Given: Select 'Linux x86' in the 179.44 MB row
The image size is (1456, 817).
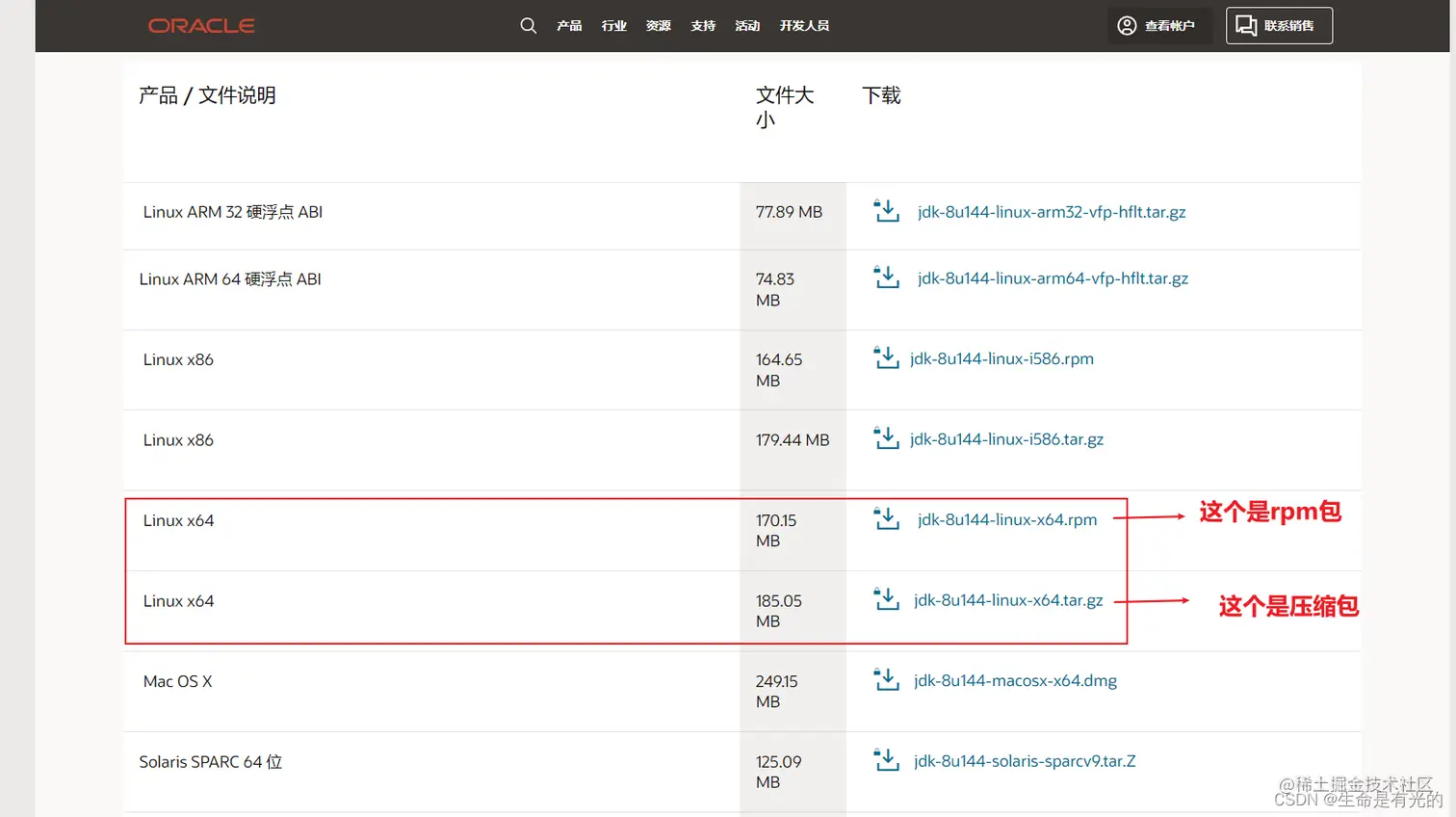Looking at the screenshot, I should pos(178,440).
